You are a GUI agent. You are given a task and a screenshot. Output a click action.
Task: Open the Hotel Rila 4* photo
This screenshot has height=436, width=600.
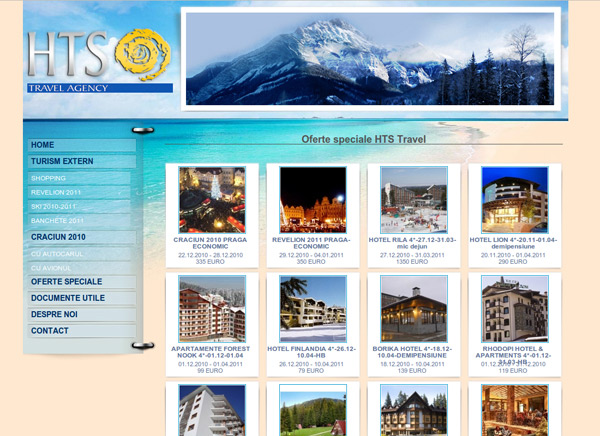click(x=414, y=200)
